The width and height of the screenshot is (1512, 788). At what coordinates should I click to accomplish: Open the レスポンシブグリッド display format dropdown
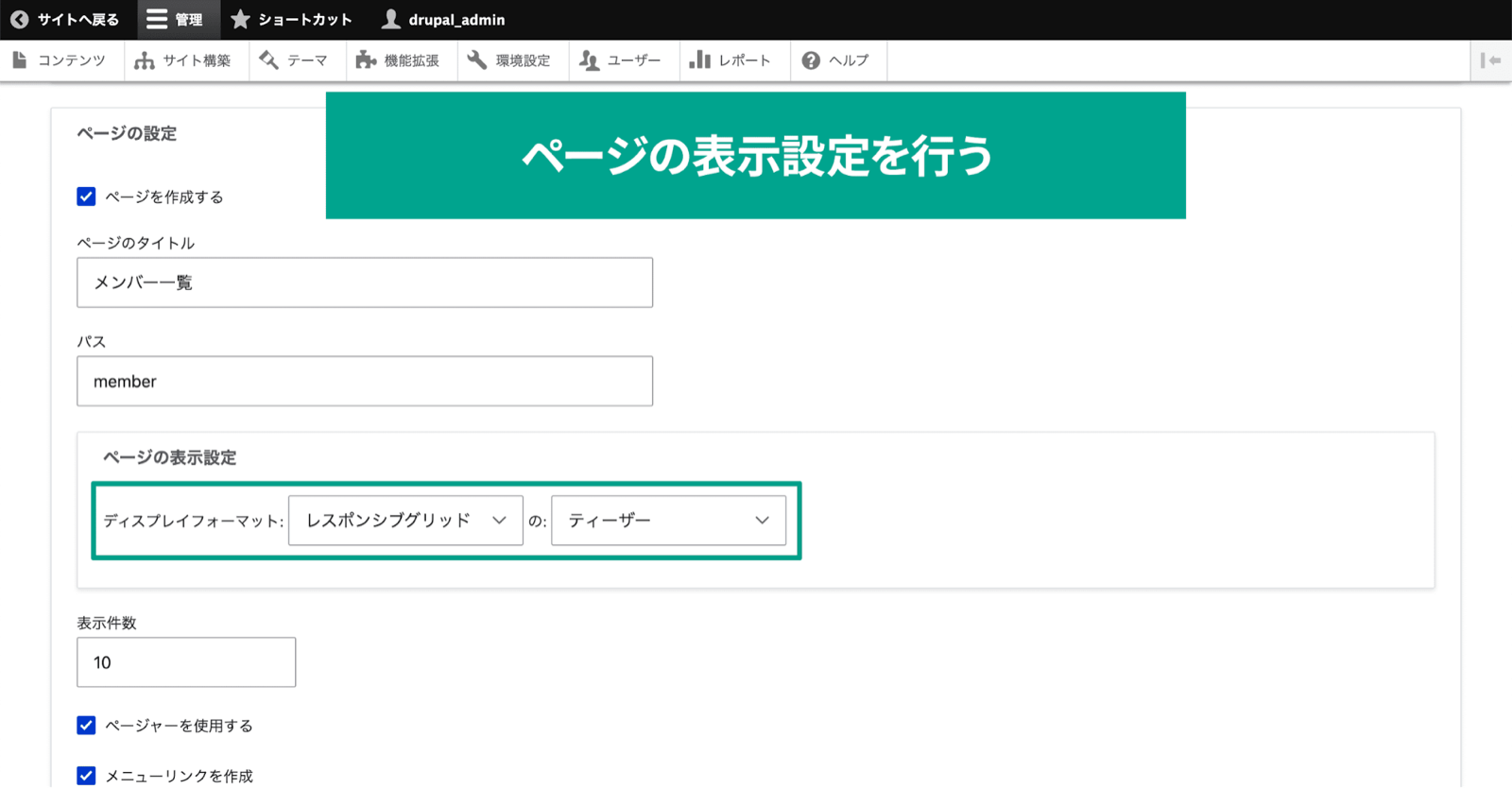pos(405,521)
